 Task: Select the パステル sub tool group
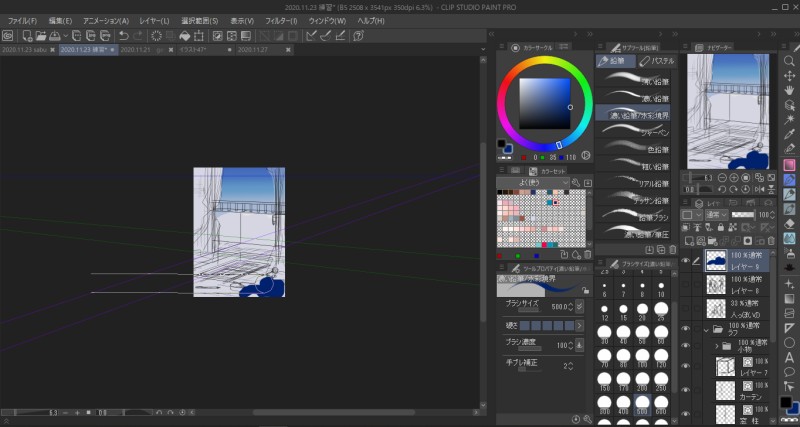pos(657,61)
